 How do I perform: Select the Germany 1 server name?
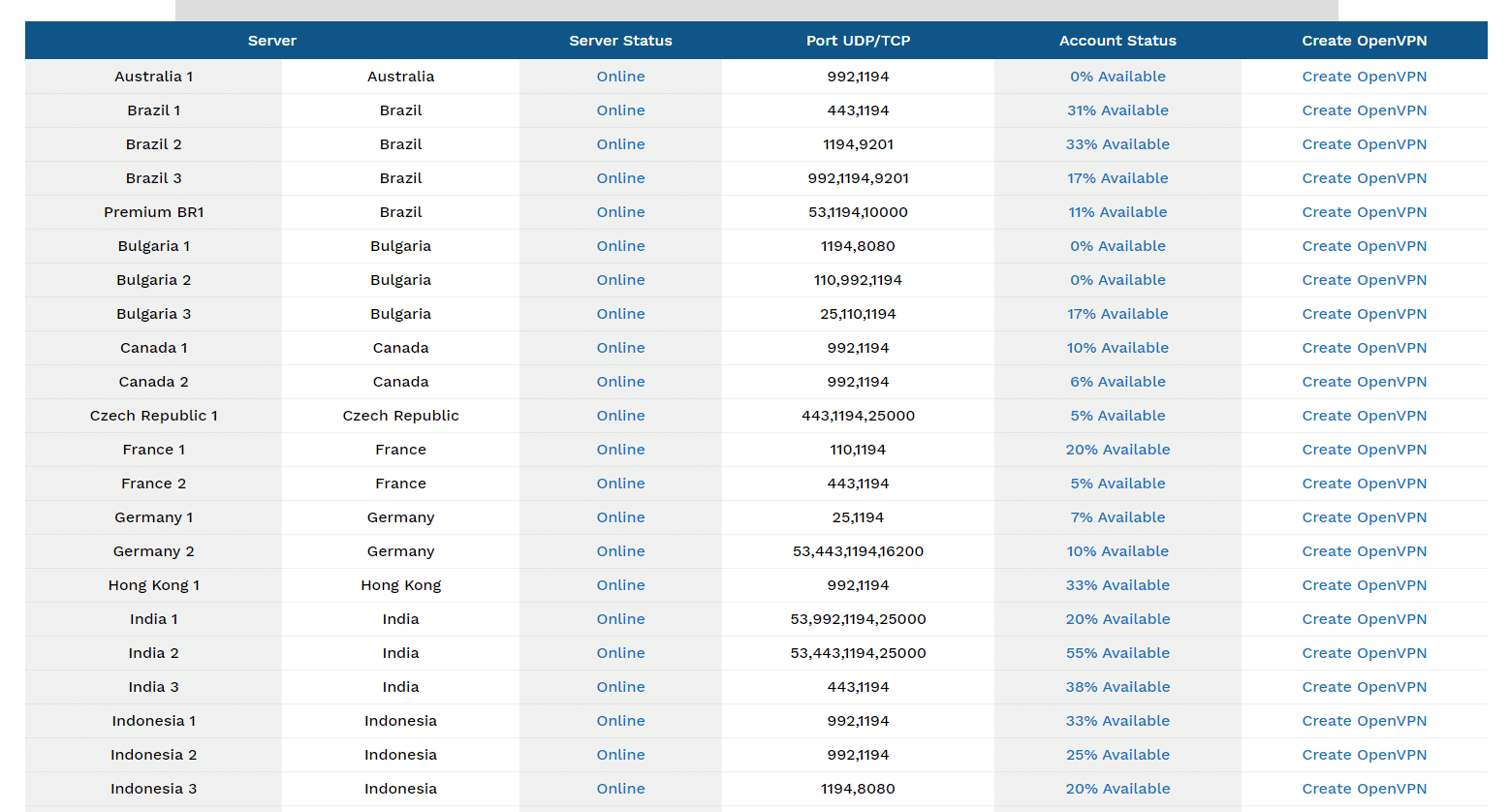click(153, 517)
